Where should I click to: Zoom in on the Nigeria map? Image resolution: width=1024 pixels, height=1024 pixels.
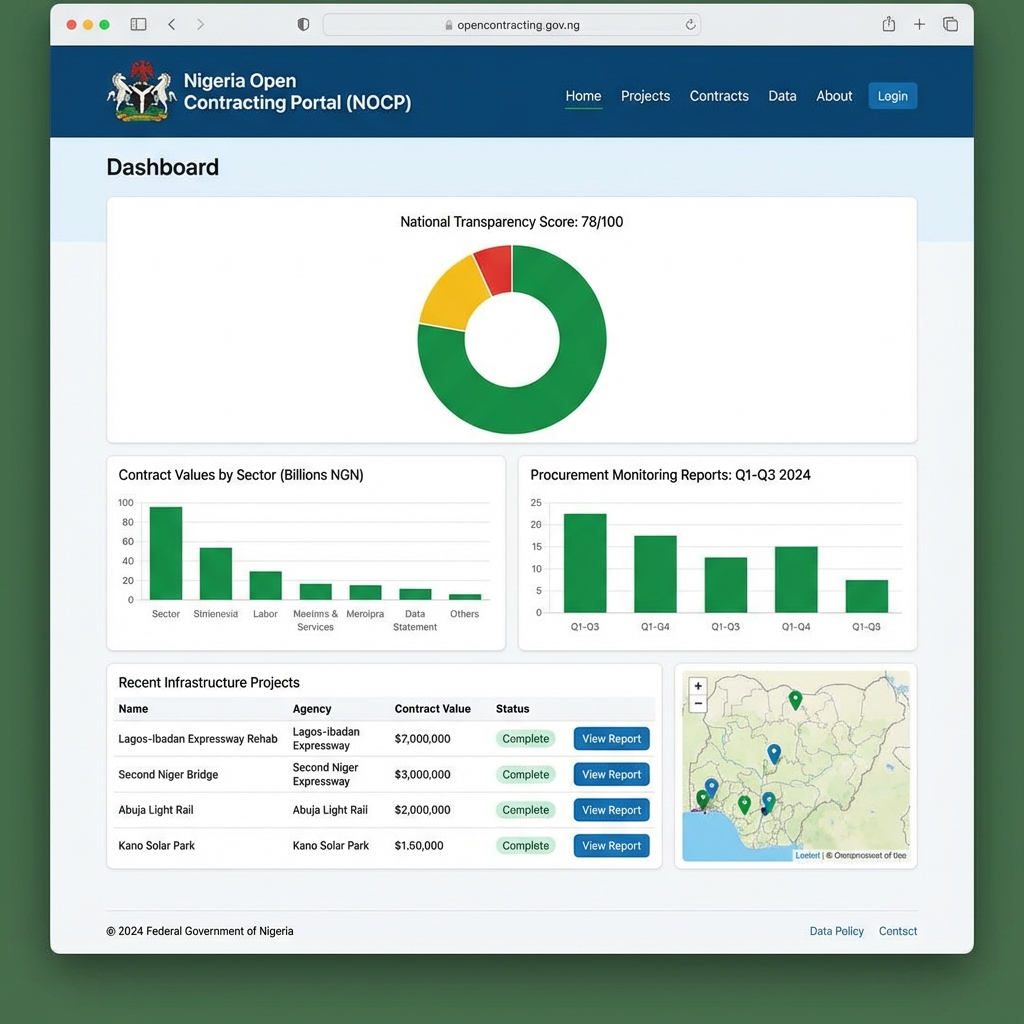click(697, 686)
